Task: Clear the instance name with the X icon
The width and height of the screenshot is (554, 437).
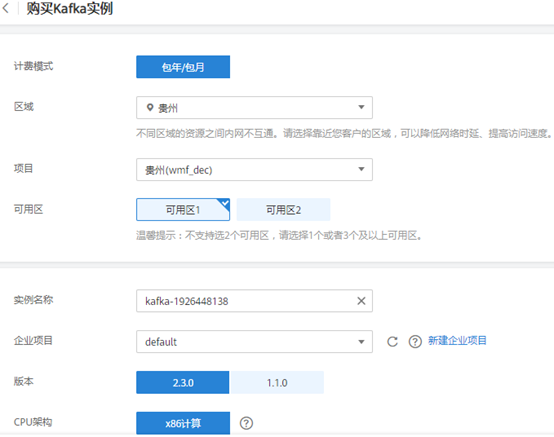Action: click(361, 301)
